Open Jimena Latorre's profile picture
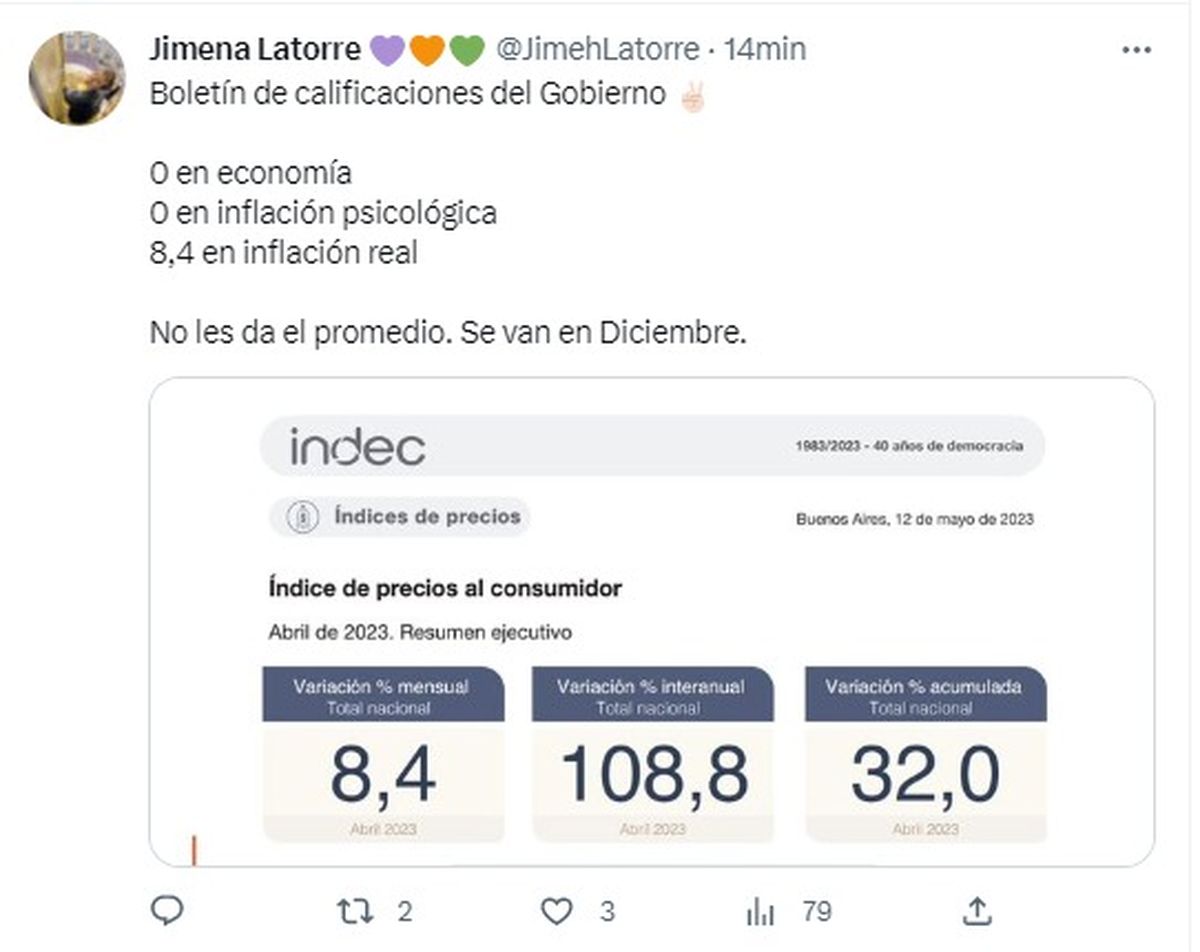This screenshot has width=1200, height=952. tap(77, 78)
